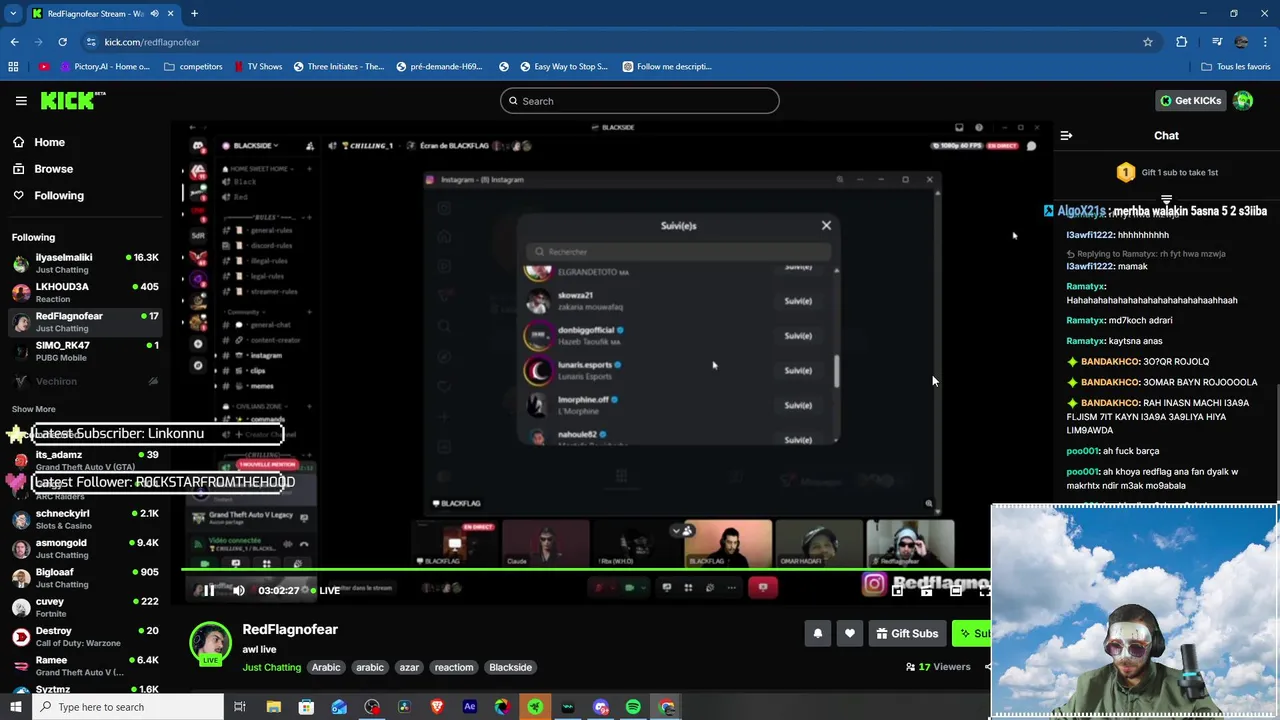Expand Show More followed channels
The height and width of the screenshot is (720, 1280).
coord(34,409)
